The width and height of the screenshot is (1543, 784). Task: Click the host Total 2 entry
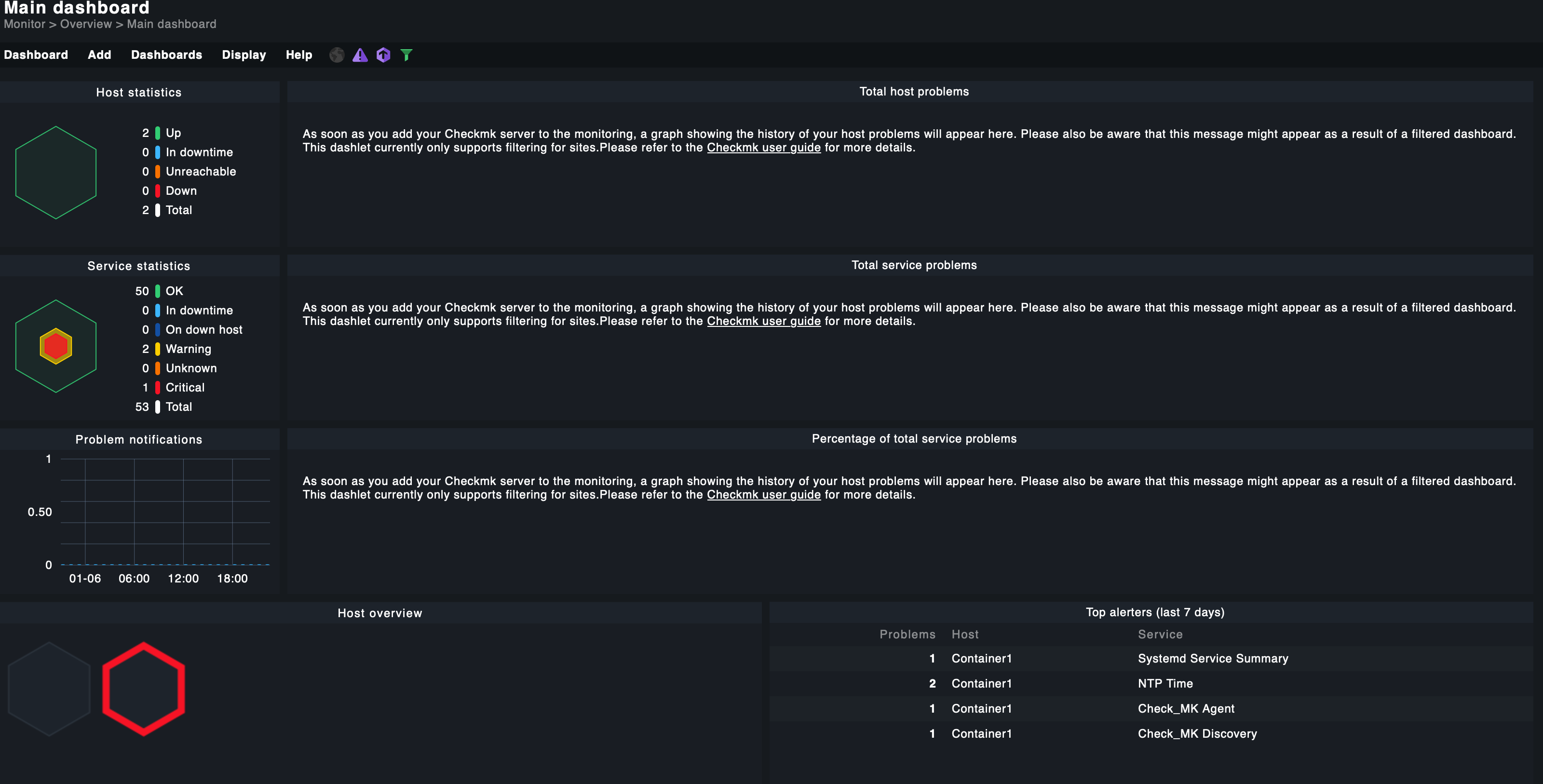click(x=166, y=210)
